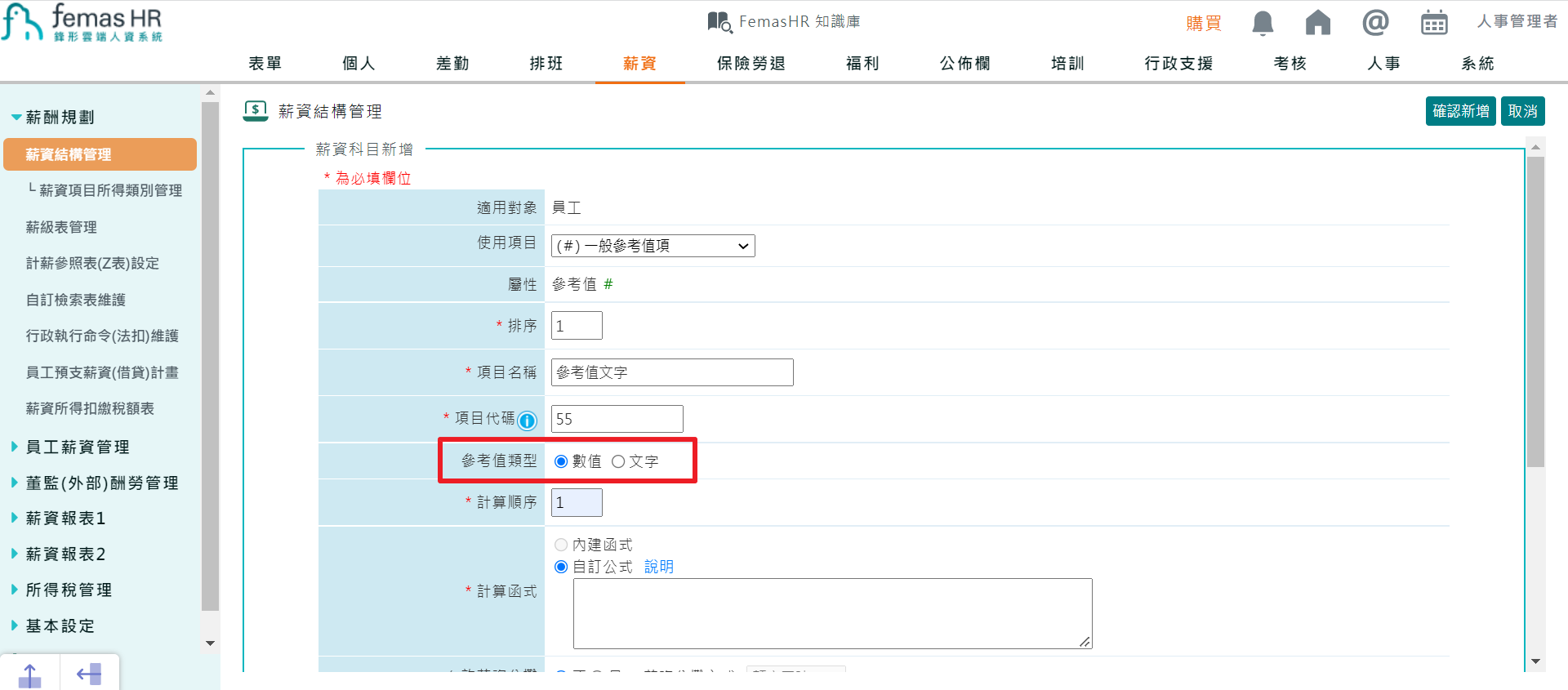Click the 排序 input field
Viewport: 1568px width, 690px height.
(x=577, y=326)
